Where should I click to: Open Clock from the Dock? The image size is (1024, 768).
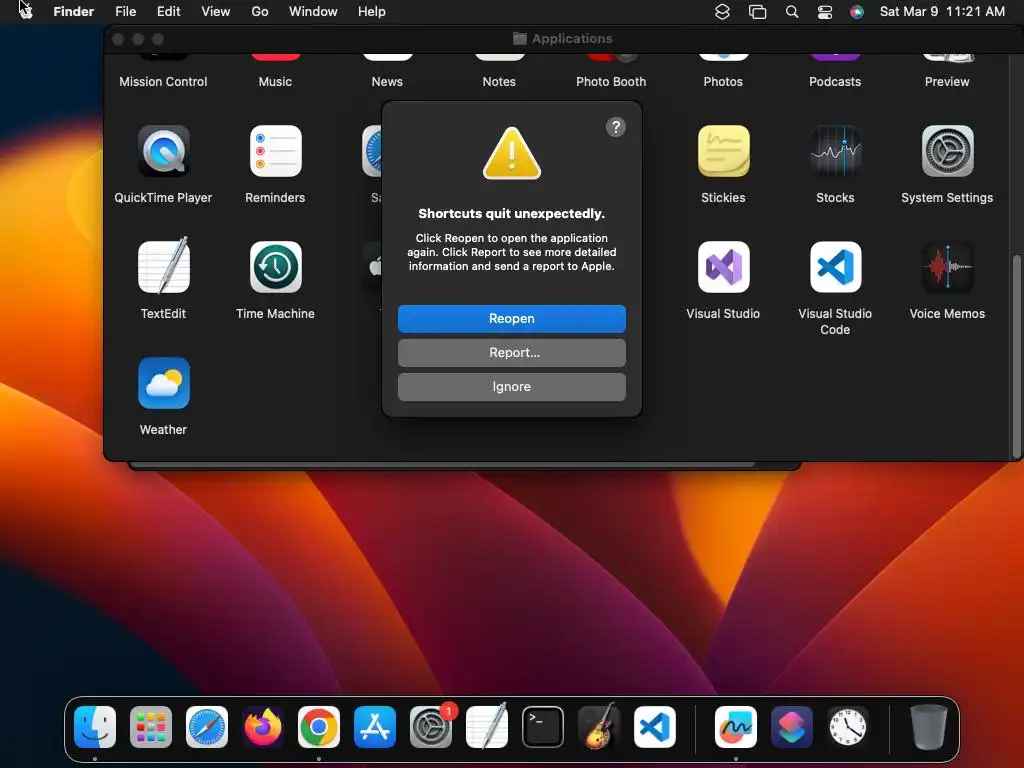tap(848, 727)
